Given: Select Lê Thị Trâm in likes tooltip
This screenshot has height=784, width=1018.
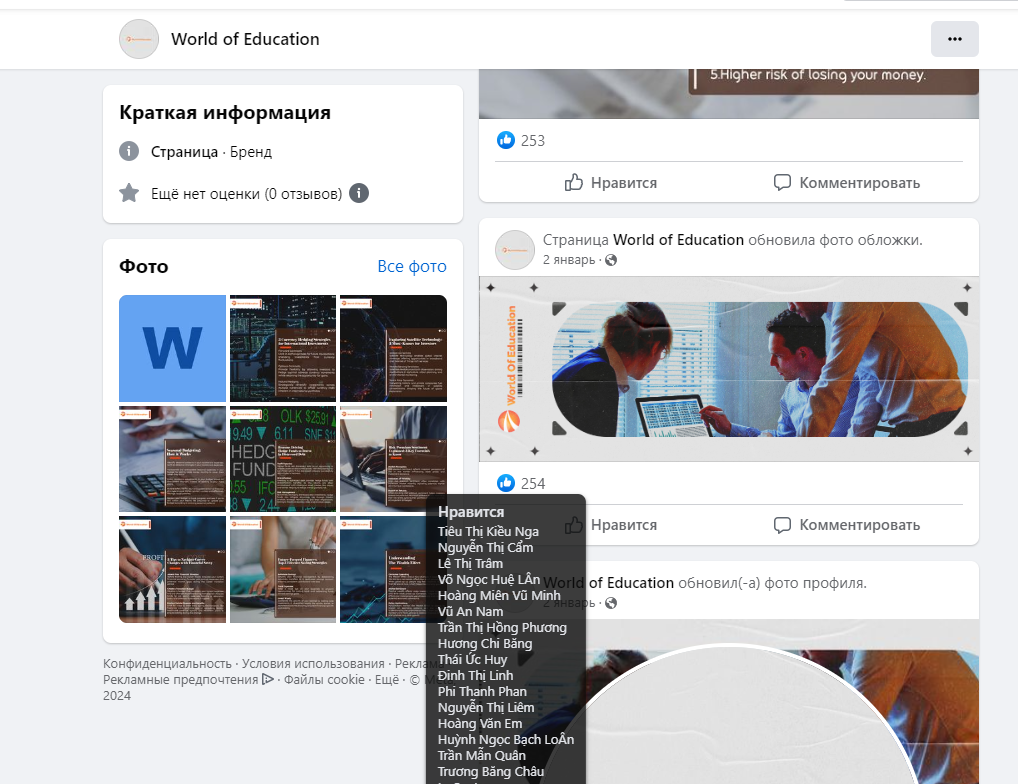Looking at the screenshot, I should (470, 563).
